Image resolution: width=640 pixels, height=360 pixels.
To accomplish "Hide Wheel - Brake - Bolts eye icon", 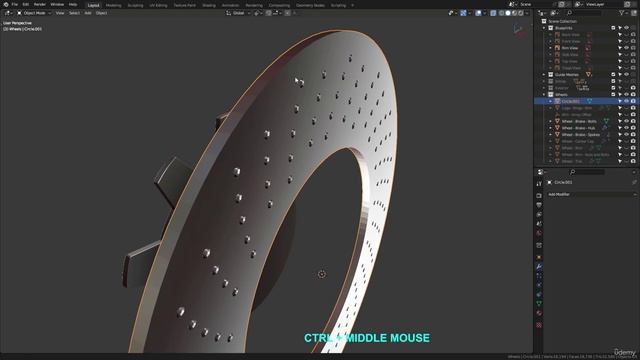I will coord(627,121).
